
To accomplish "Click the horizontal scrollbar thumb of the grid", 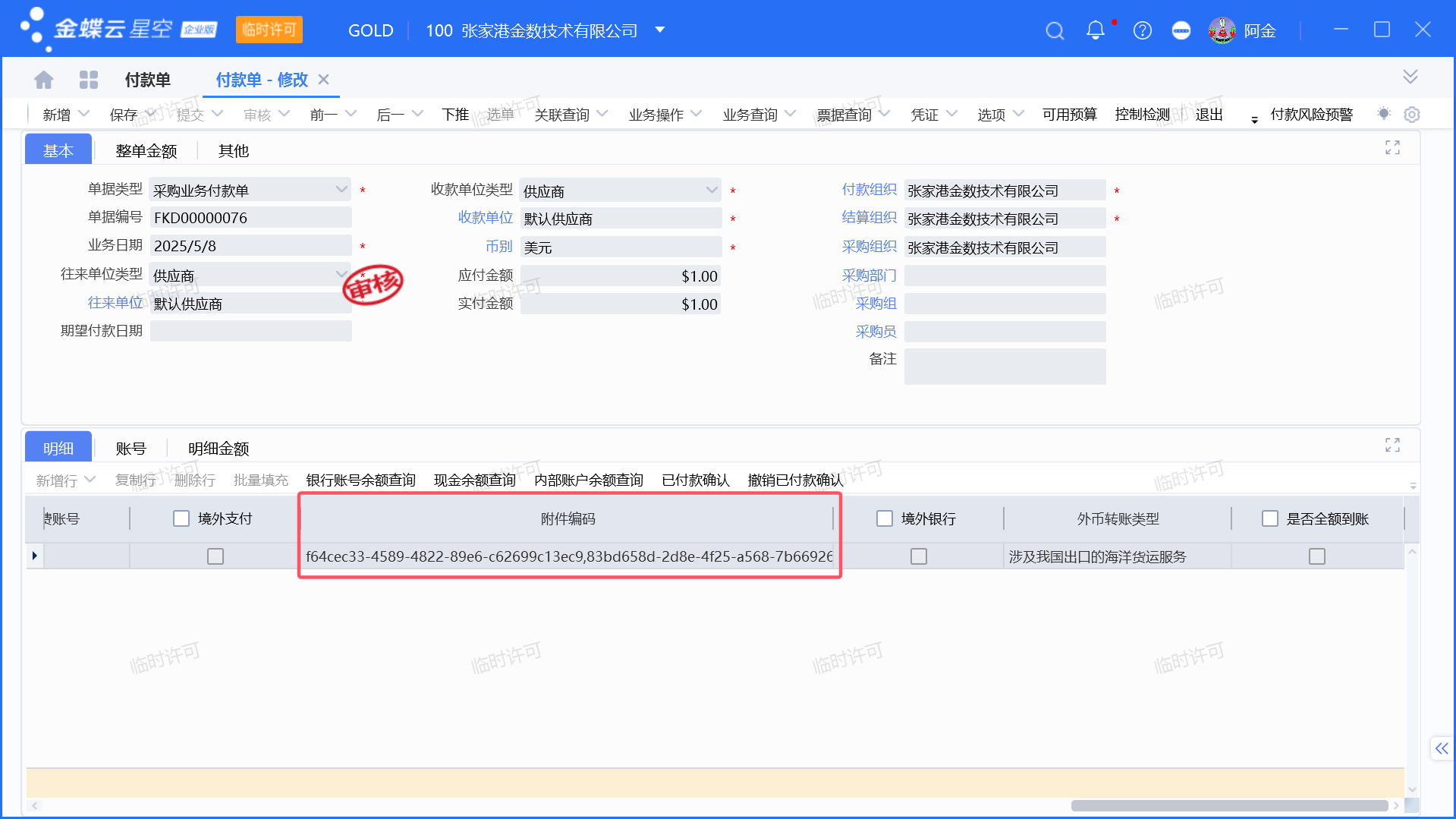I will (x=1229, y=805).
